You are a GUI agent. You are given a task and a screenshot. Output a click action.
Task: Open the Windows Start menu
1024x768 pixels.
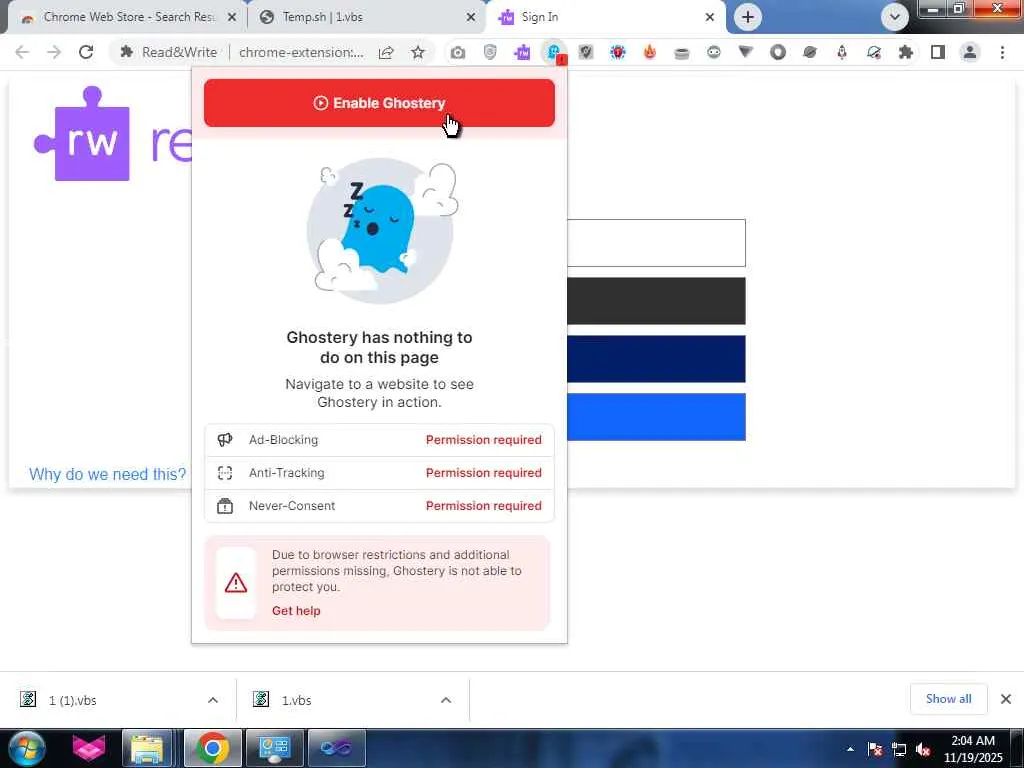click(x=25, y=748)
